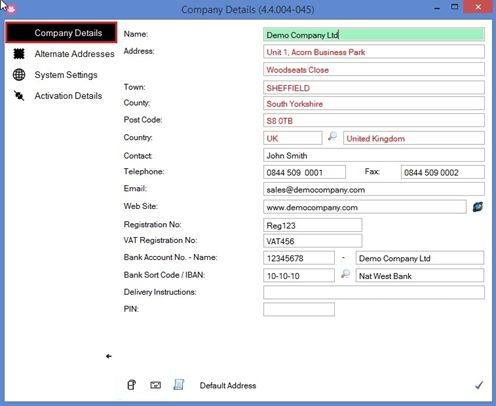Select the VAT Registration No field
The width and height of the screenshot is (496, 406).
click(x=312, y=241)
